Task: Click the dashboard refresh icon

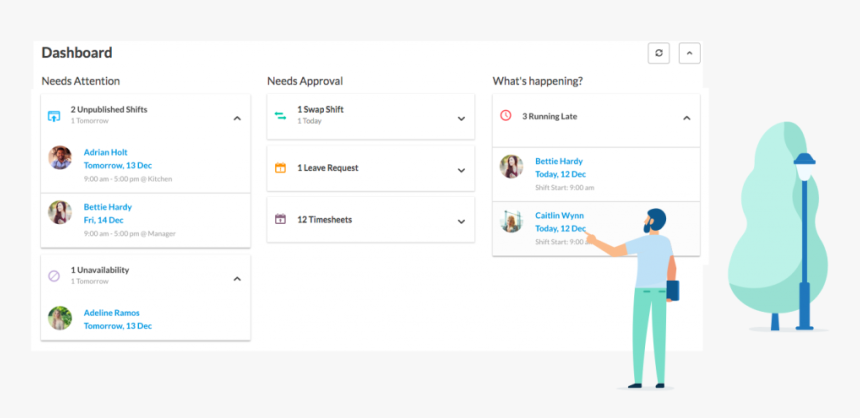Action: [x=658, y=54]
